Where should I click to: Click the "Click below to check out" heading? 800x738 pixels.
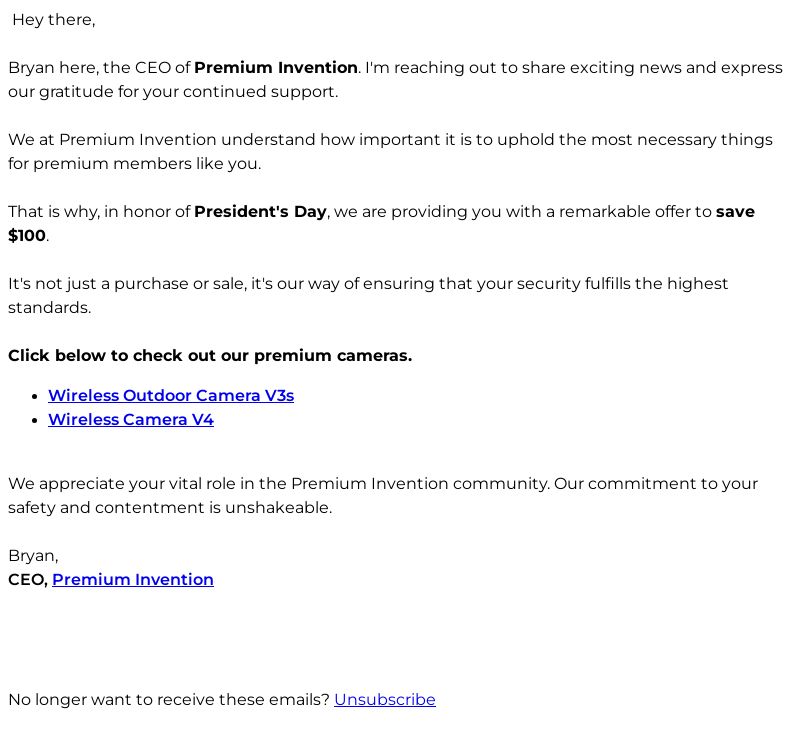(x=210, y=356)
